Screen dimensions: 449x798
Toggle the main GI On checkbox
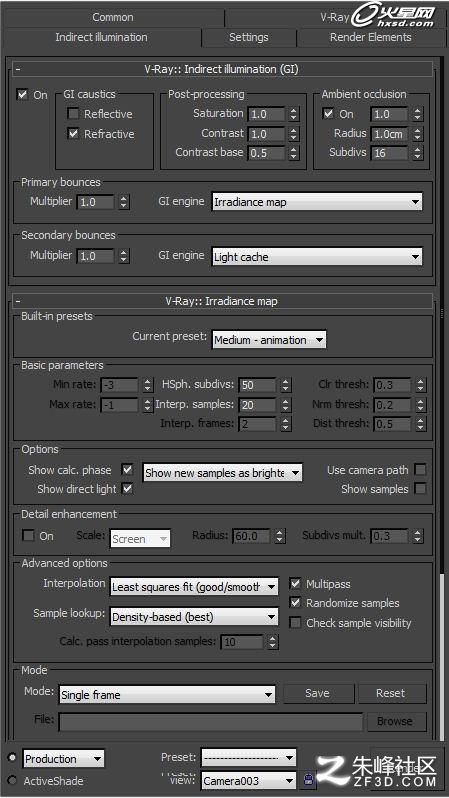coord(22,94)
